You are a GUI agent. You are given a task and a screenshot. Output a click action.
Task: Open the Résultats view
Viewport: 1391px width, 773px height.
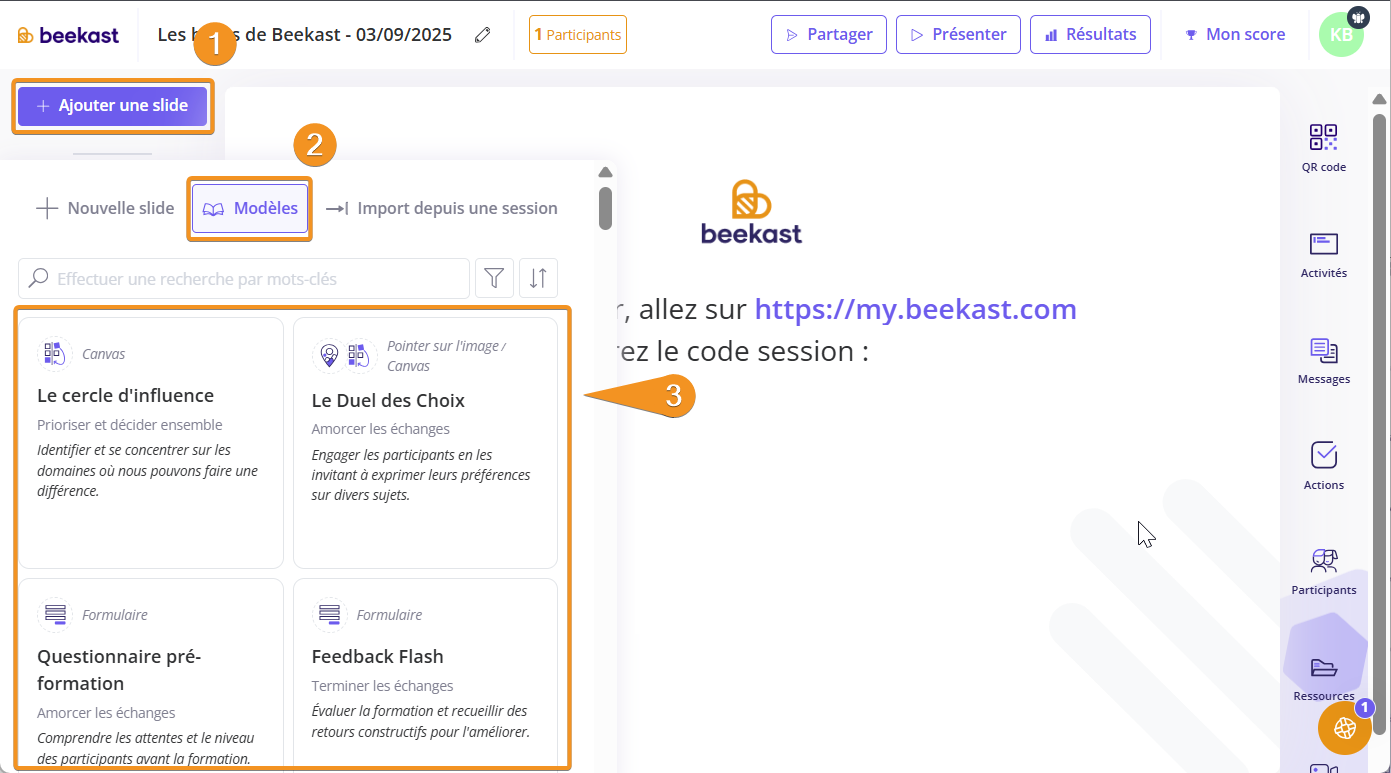pos(1090,34)
